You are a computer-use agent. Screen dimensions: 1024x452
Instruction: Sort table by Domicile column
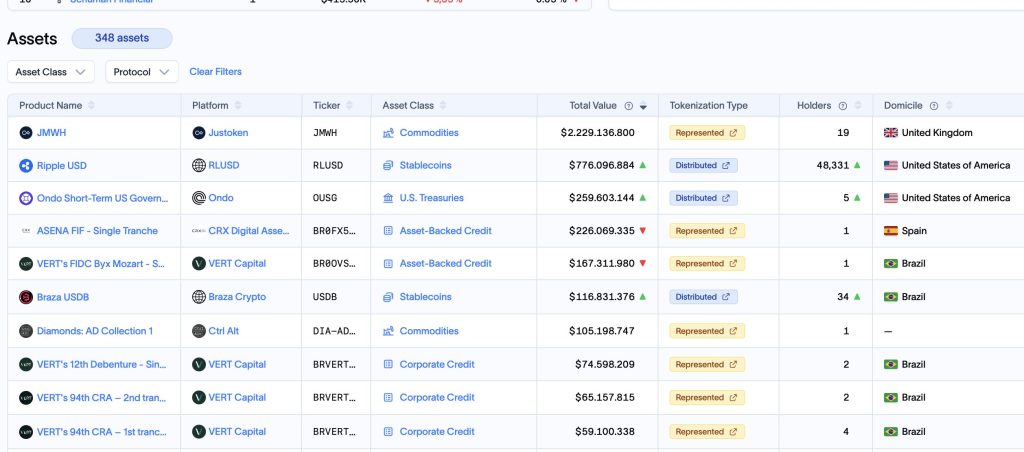(x=949, y=105)
